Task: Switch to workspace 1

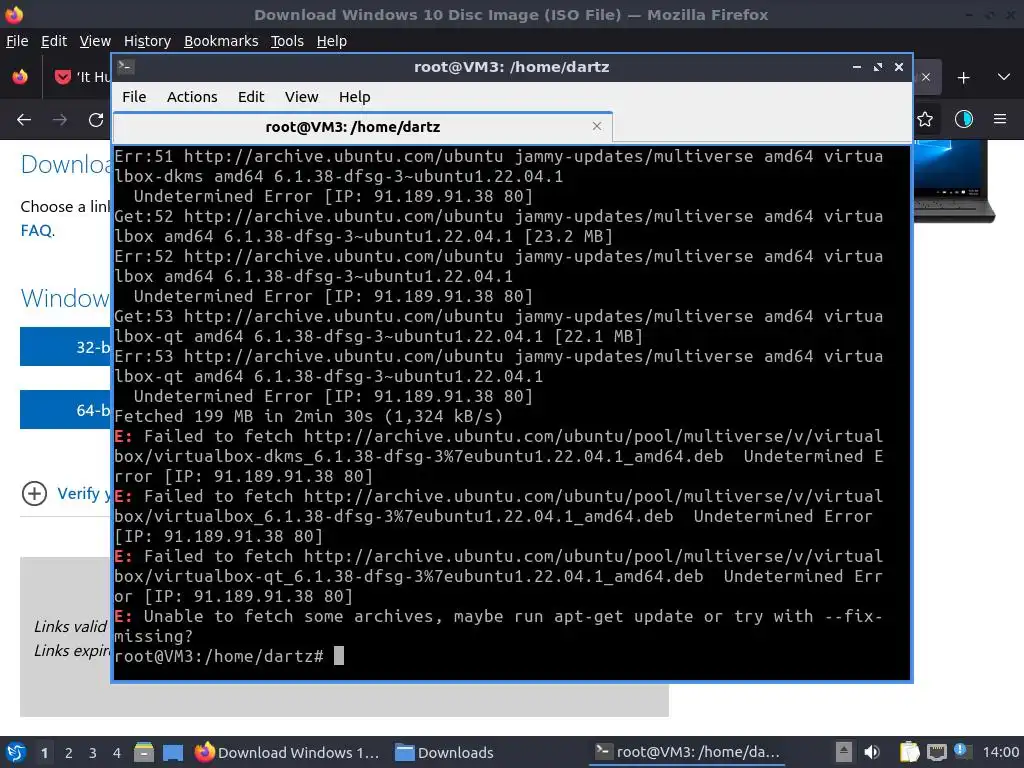Action: click(x=44, y=753)
